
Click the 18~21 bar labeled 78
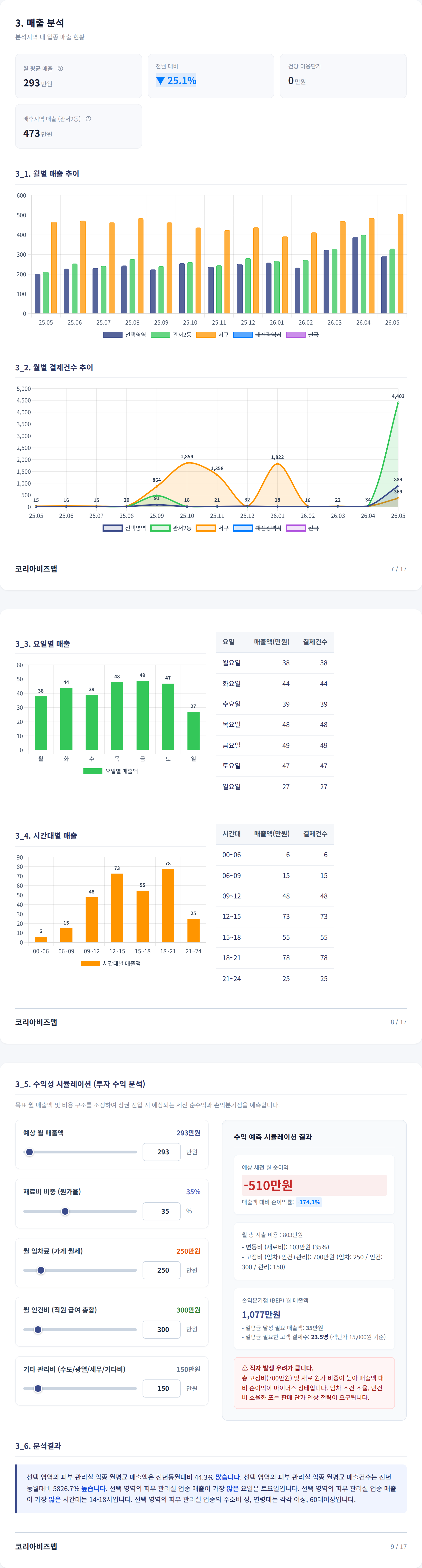click(168, 906)
